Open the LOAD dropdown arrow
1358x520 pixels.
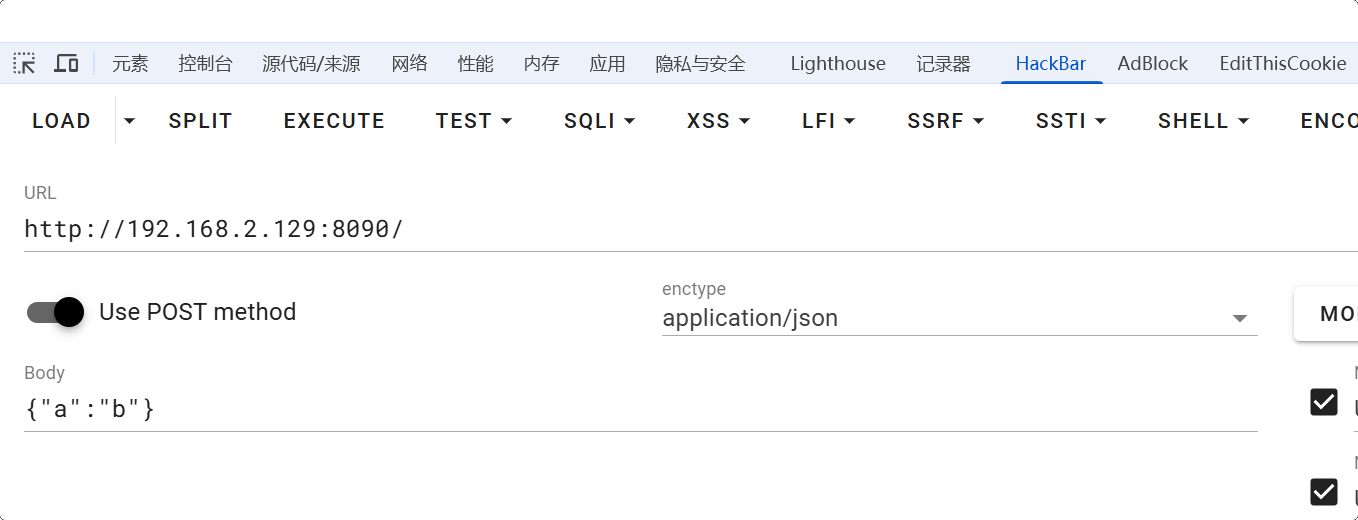(x=129, y=121)
